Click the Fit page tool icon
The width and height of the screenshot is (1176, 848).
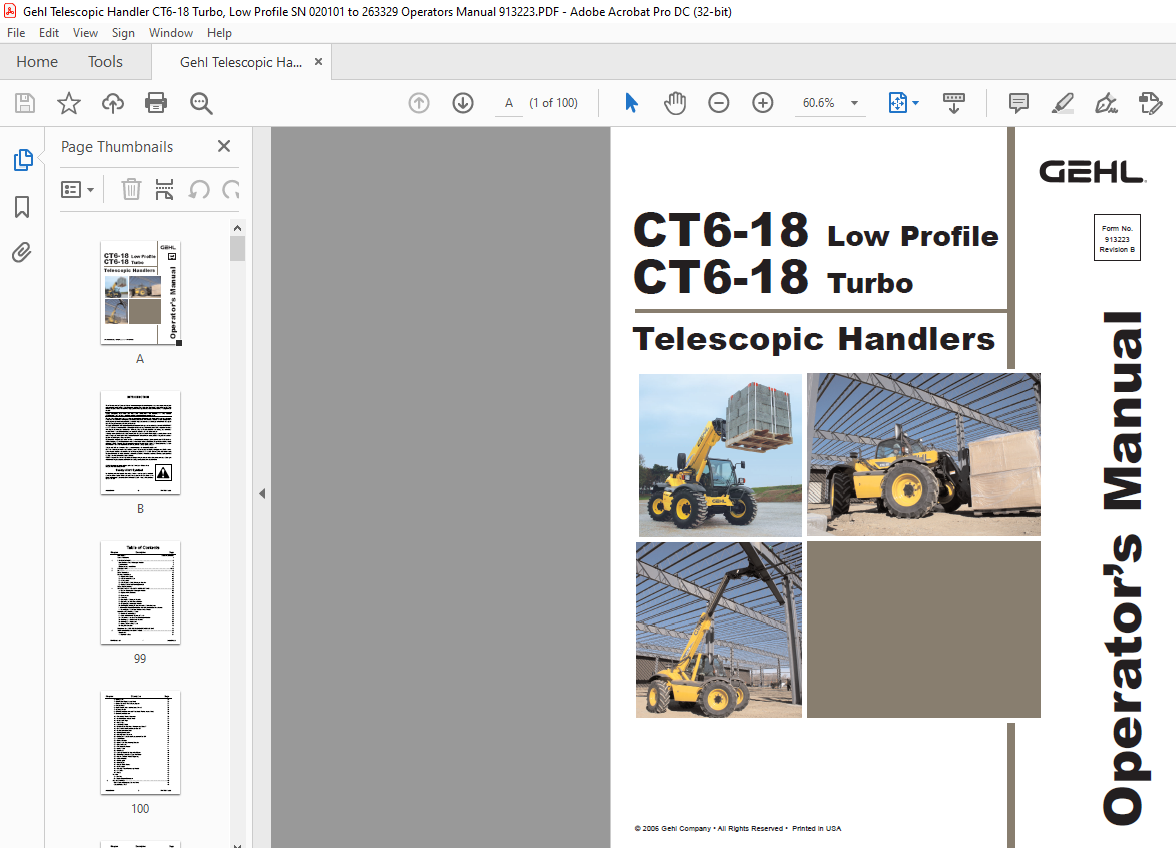point(897,103)
